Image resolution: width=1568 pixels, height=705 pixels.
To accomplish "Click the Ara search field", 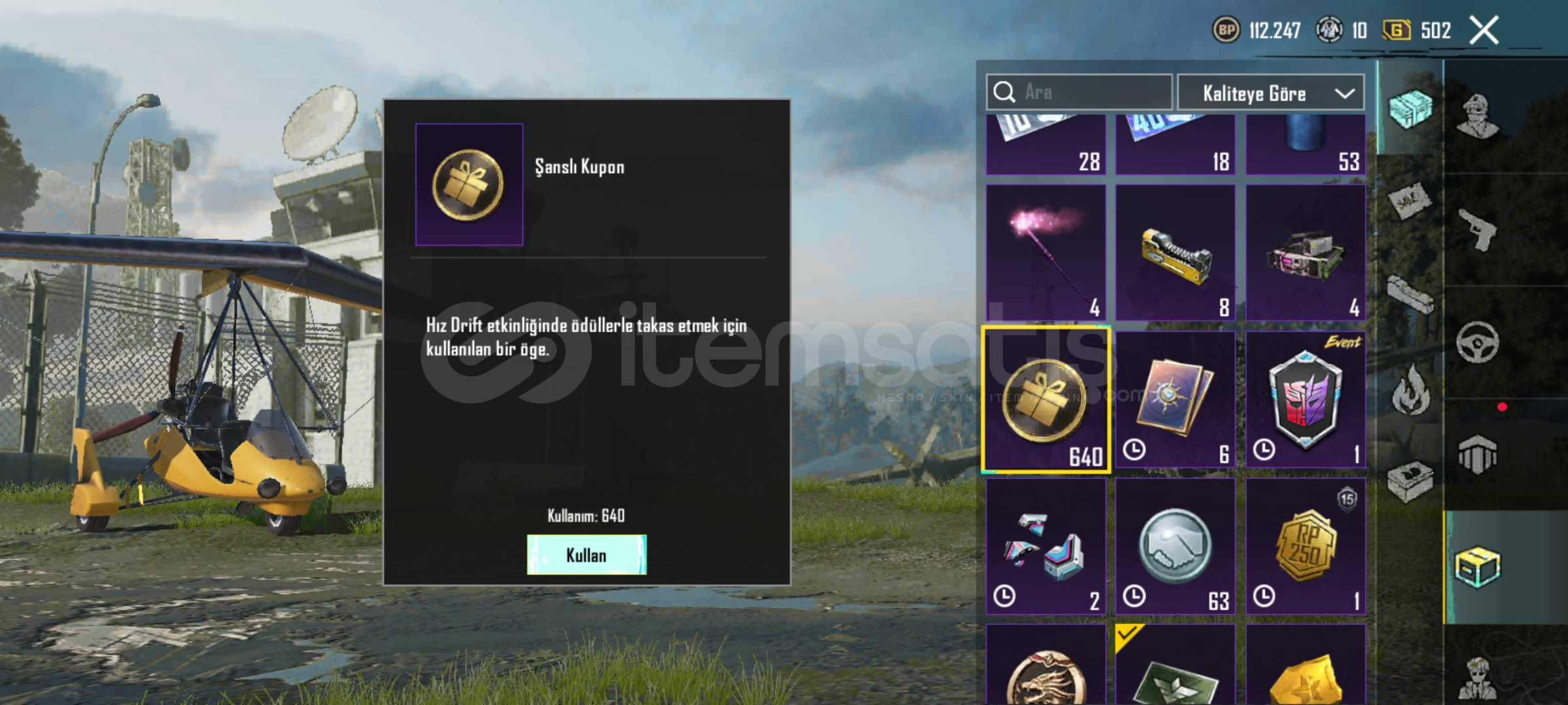I will click(1079, 92).
